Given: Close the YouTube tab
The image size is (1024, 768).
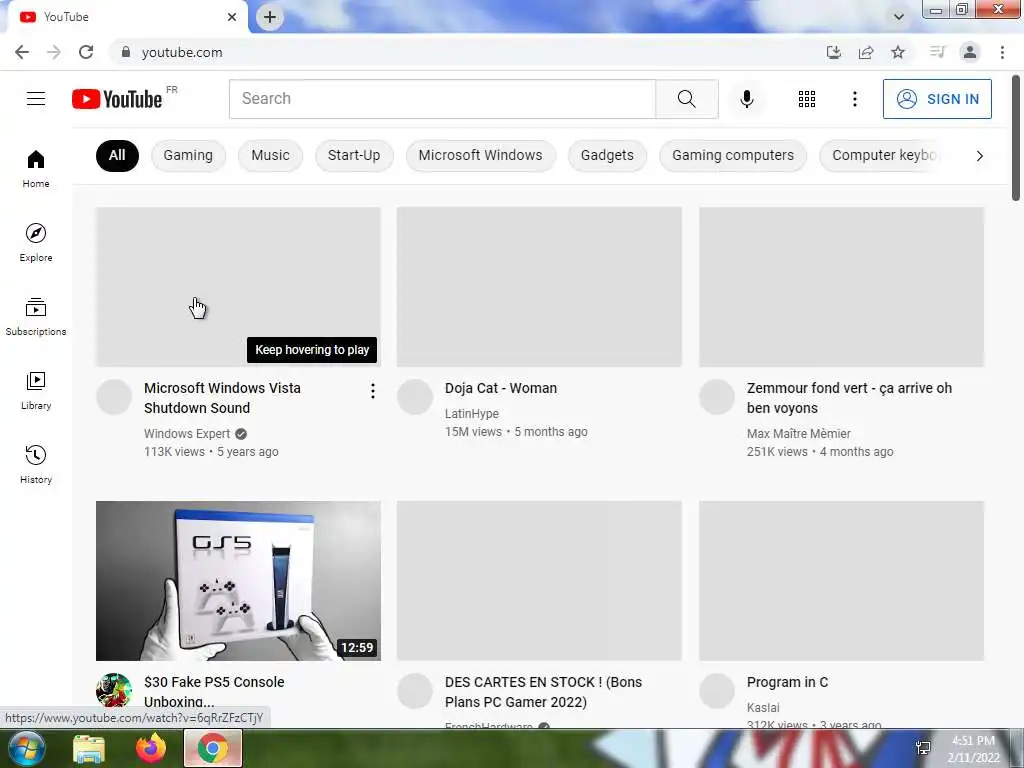Looking at the screenshot, I should [232, 17].
